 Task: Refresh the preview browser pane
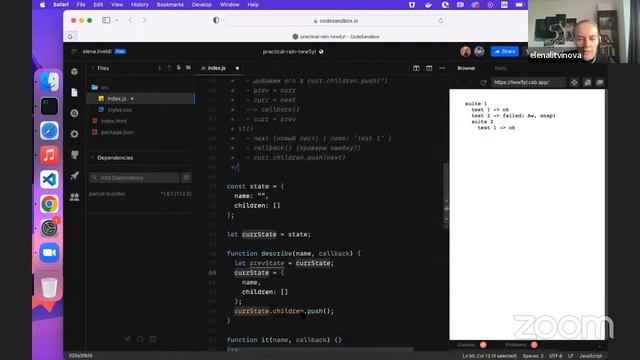[x=483, y=82]
